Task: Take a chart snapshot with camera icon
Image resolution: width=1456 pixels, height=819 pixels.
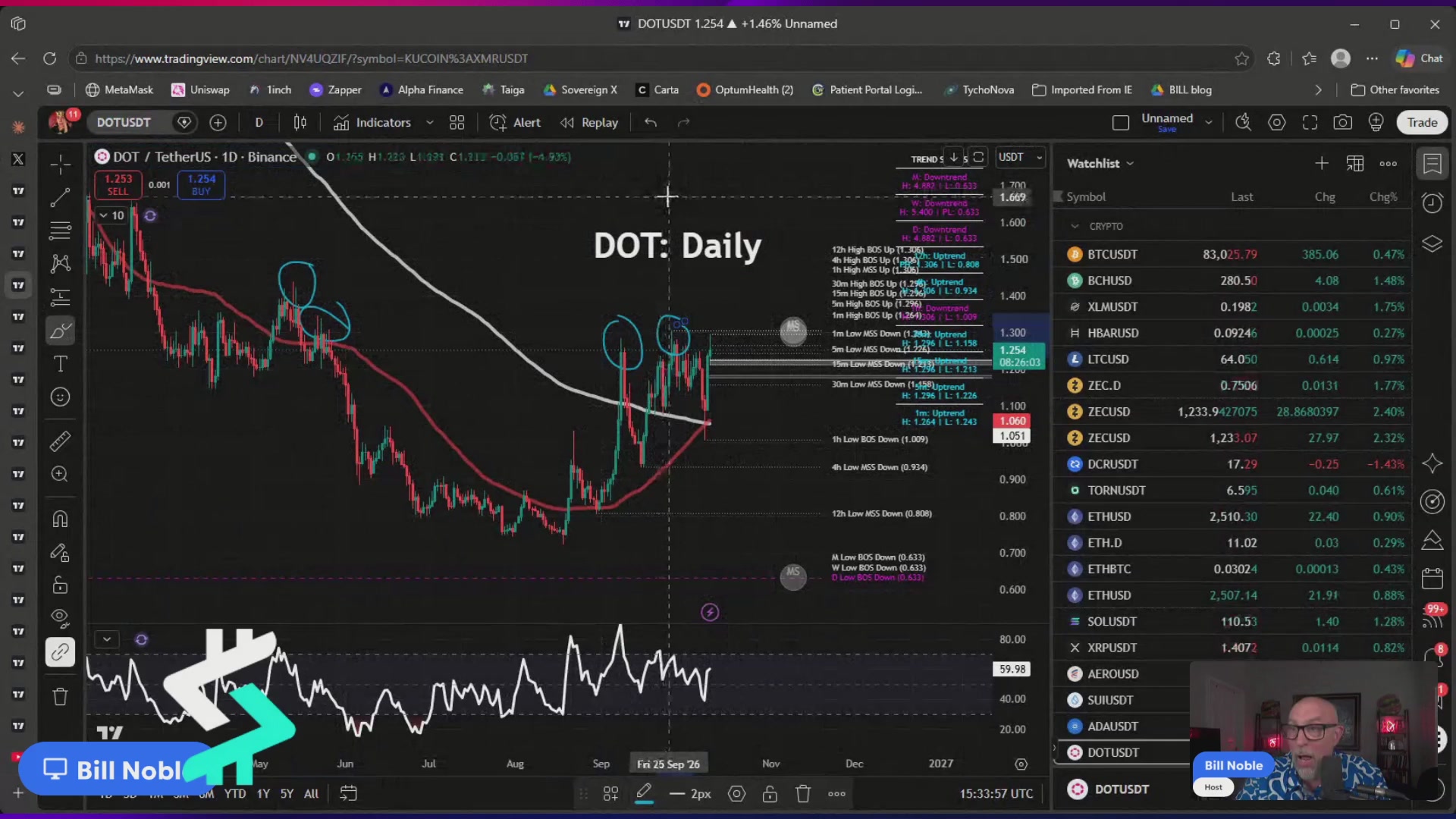Action: point(1343,122)
